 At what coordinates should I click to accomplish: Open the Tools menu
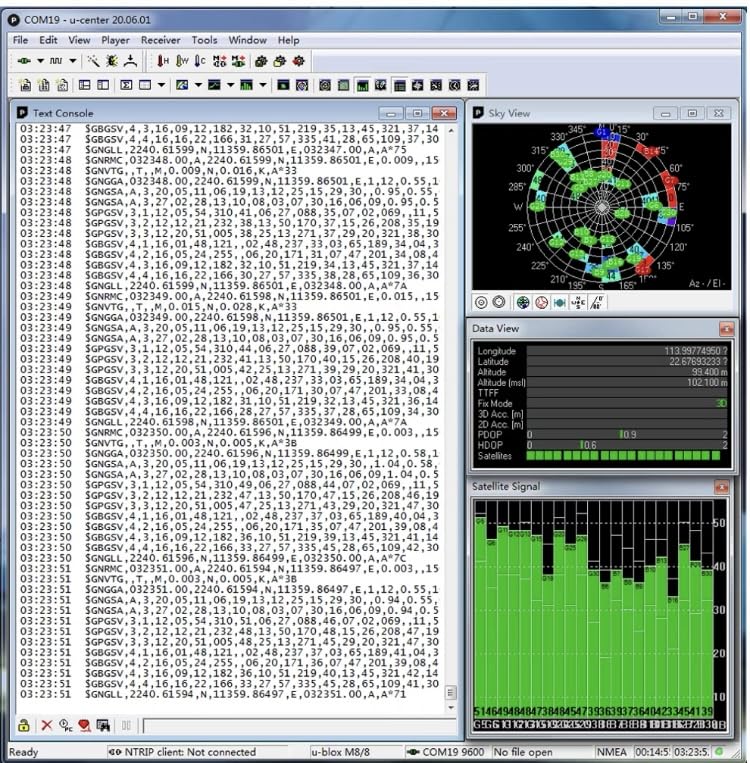[x=204, y=40]
